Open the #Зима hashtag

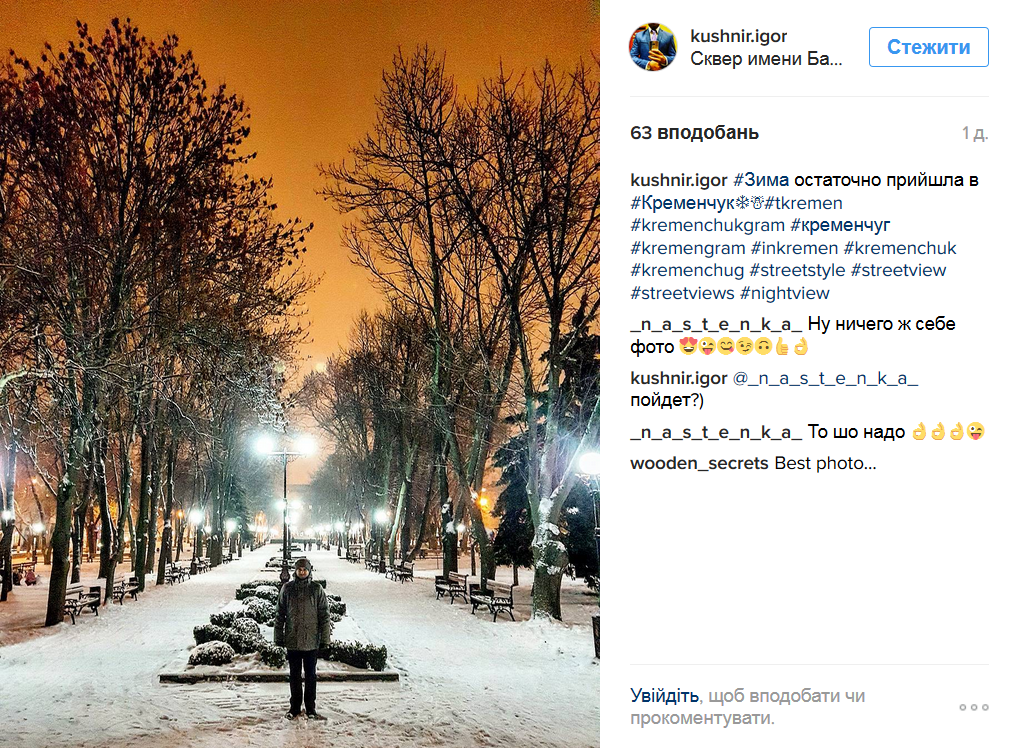click(761, 180)
